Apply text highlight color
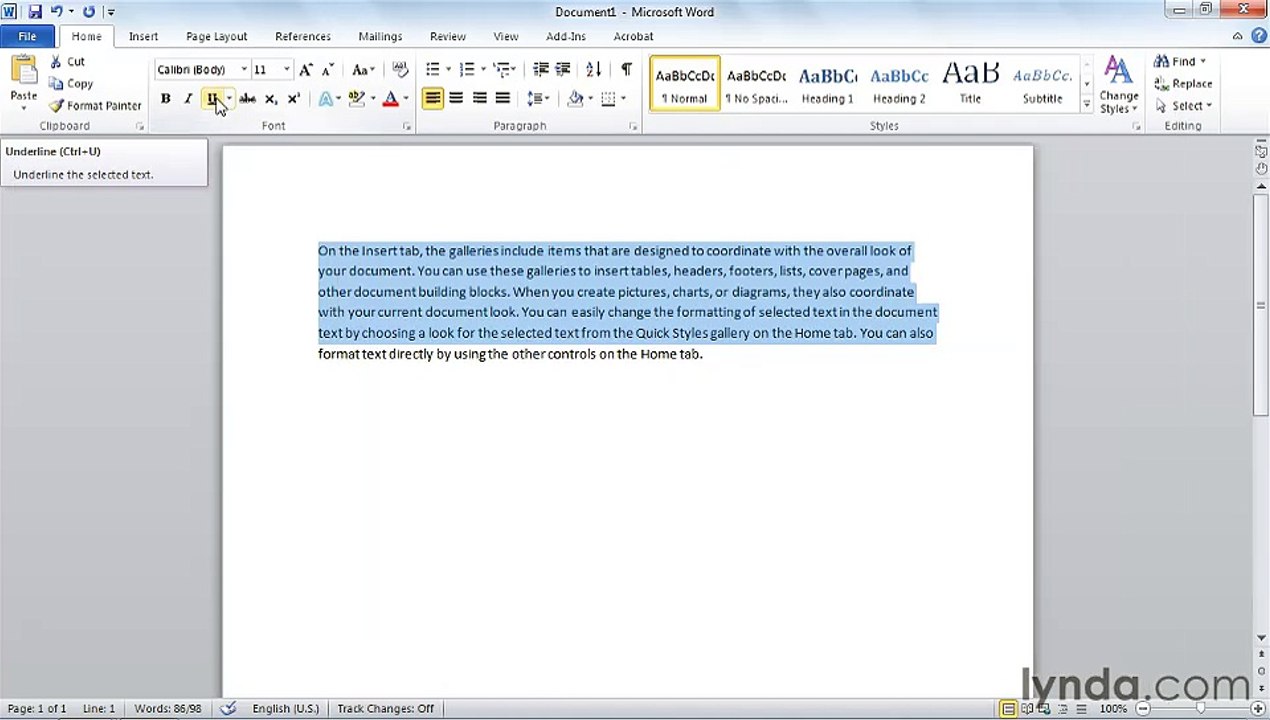 click(x=356, y=99)
